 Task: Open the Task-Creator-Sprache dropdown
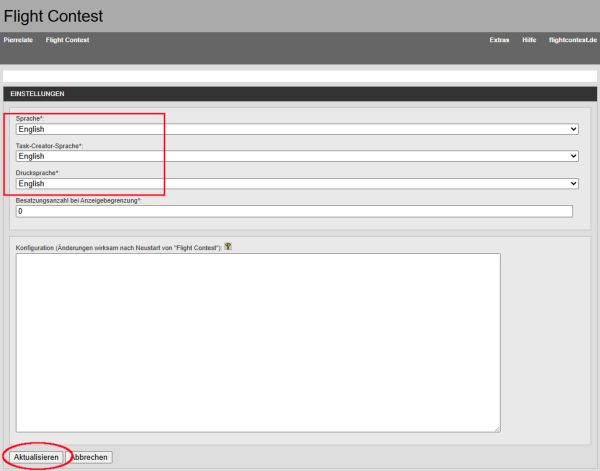click(297, 156)
